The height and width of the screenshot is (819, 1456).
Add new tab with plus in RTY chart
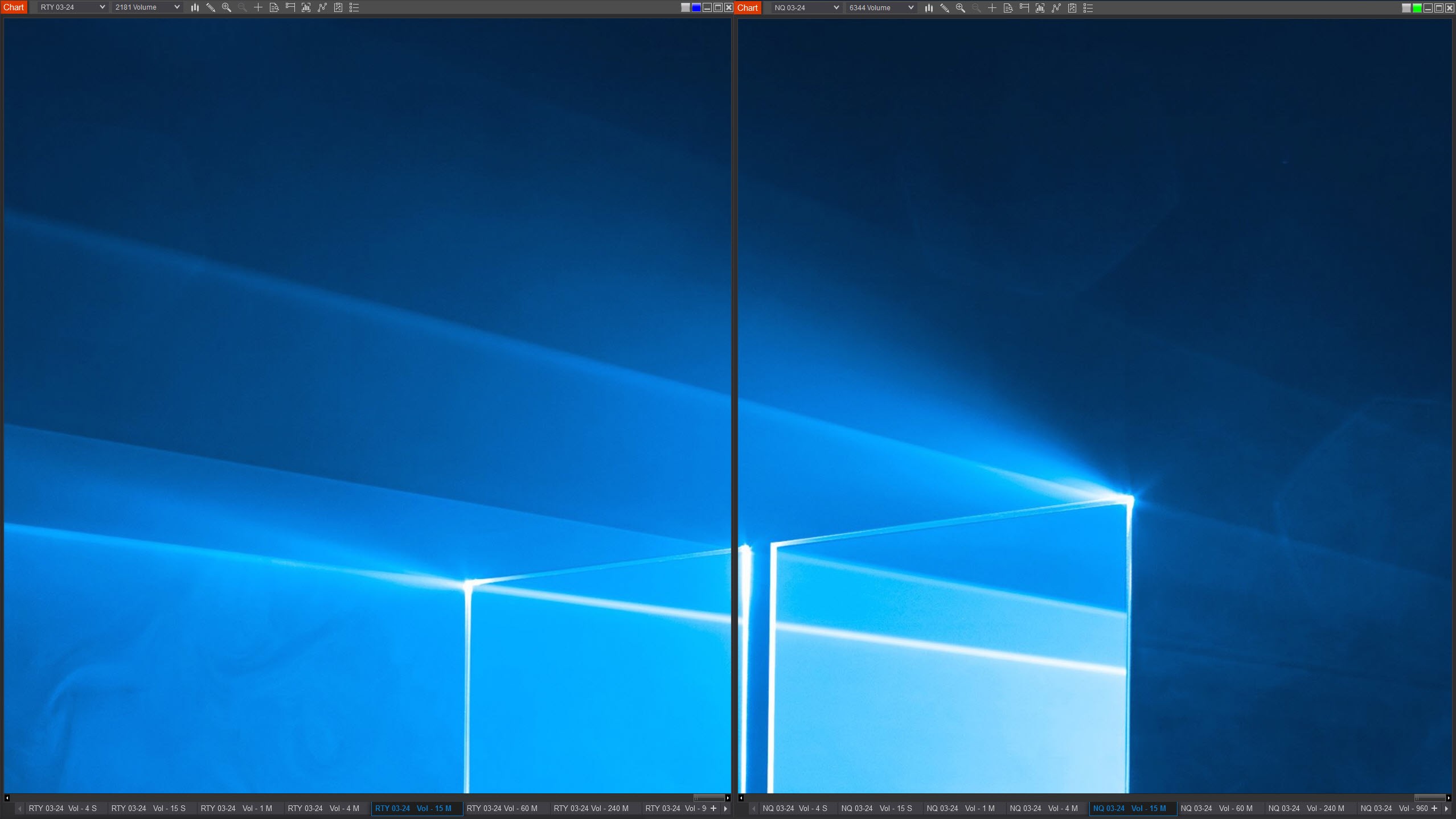(713, 808)
